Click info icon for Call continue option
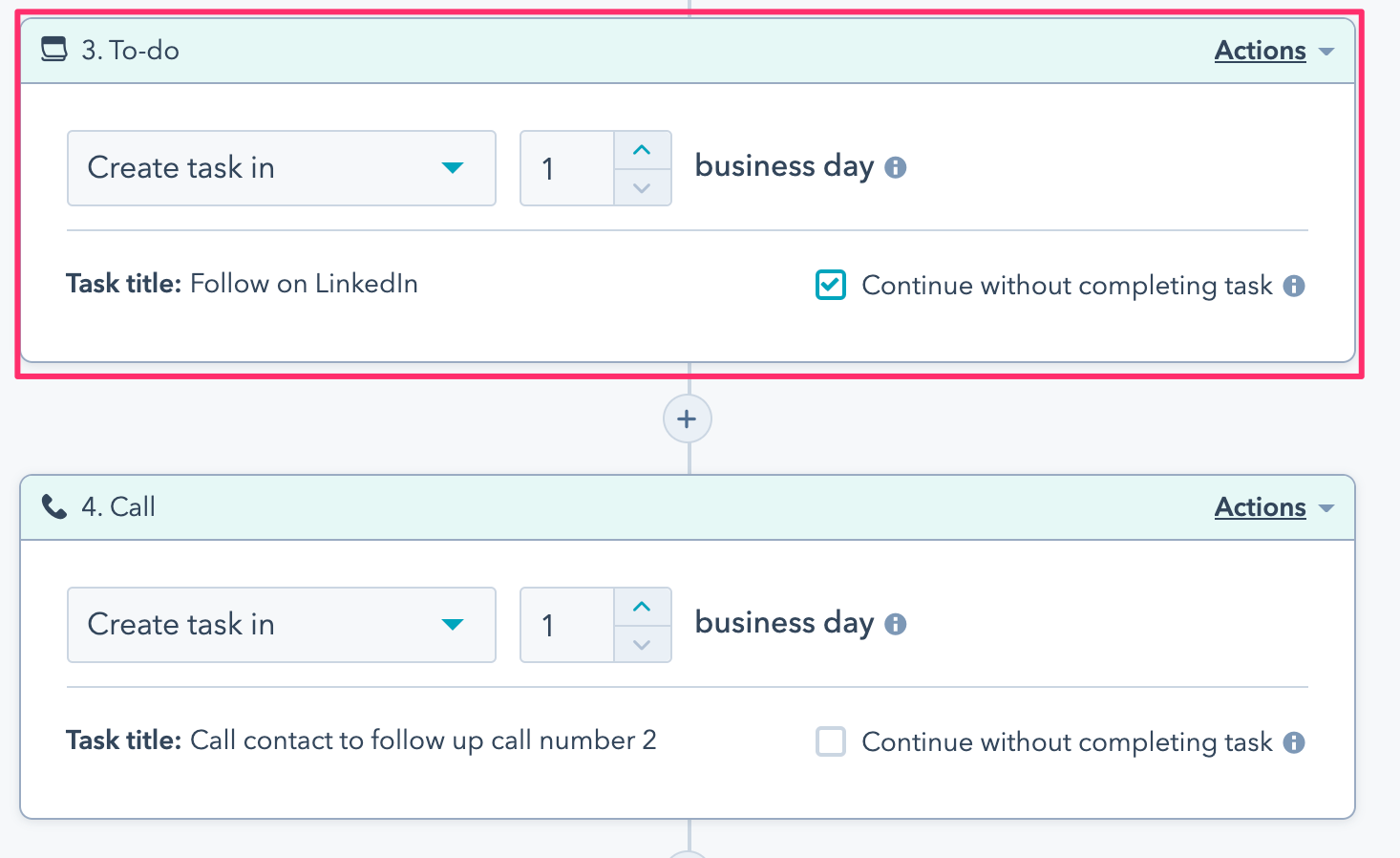Viewport: 1400px width, 858px height. [1294, 742]
